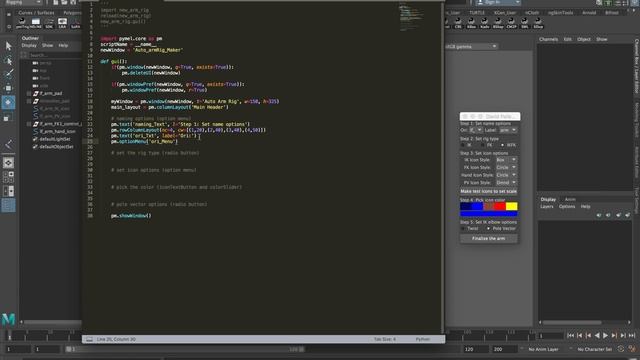Go to start of playback range
The width and height of the screenshot is (640, 360).
571,336
